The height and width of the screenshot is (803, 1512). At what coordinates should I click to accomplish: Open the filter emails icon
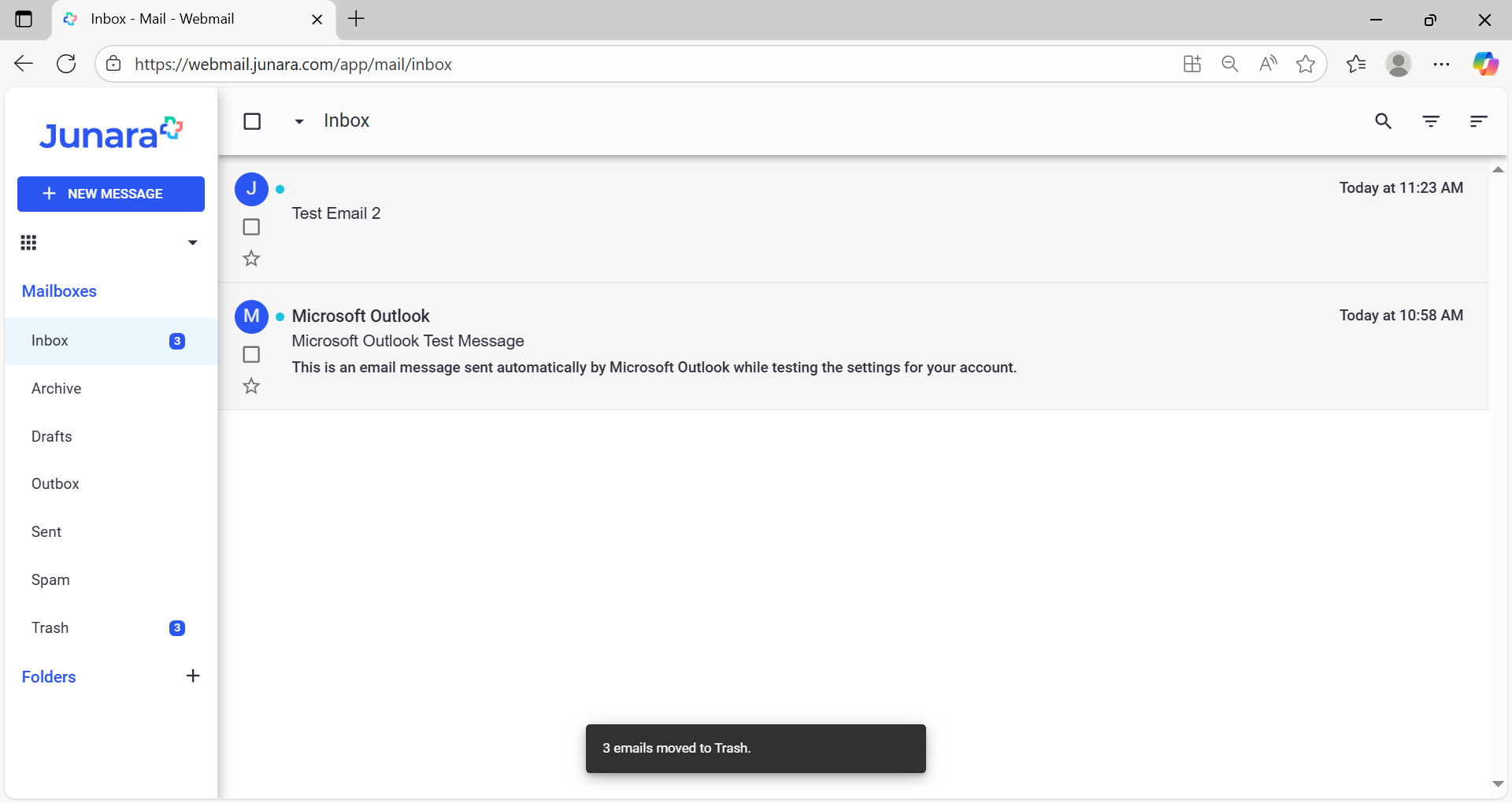pos(1431,121)
